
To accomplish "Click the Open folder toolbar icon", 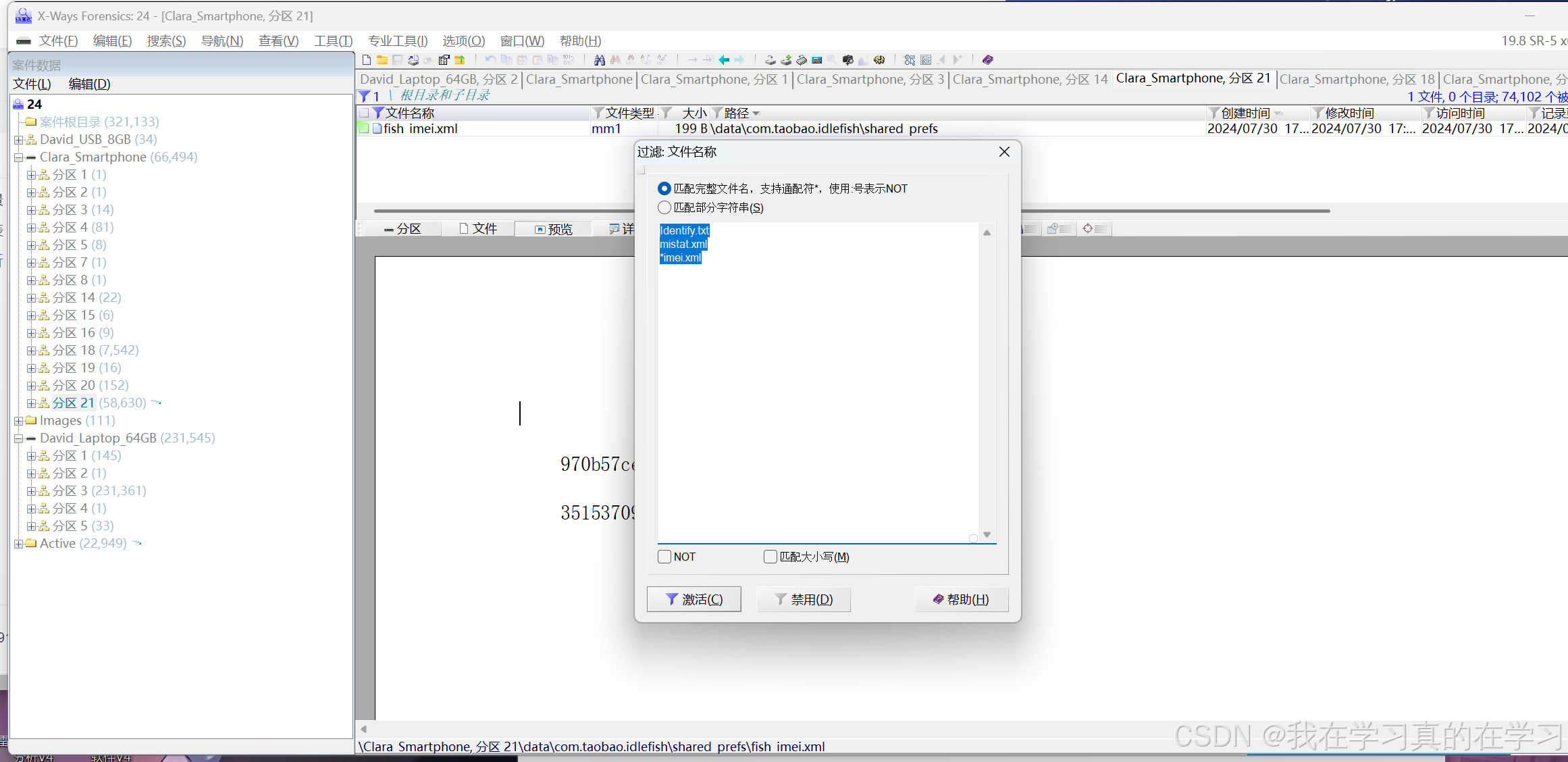I will pyautogui.click(x=382, y=60).
